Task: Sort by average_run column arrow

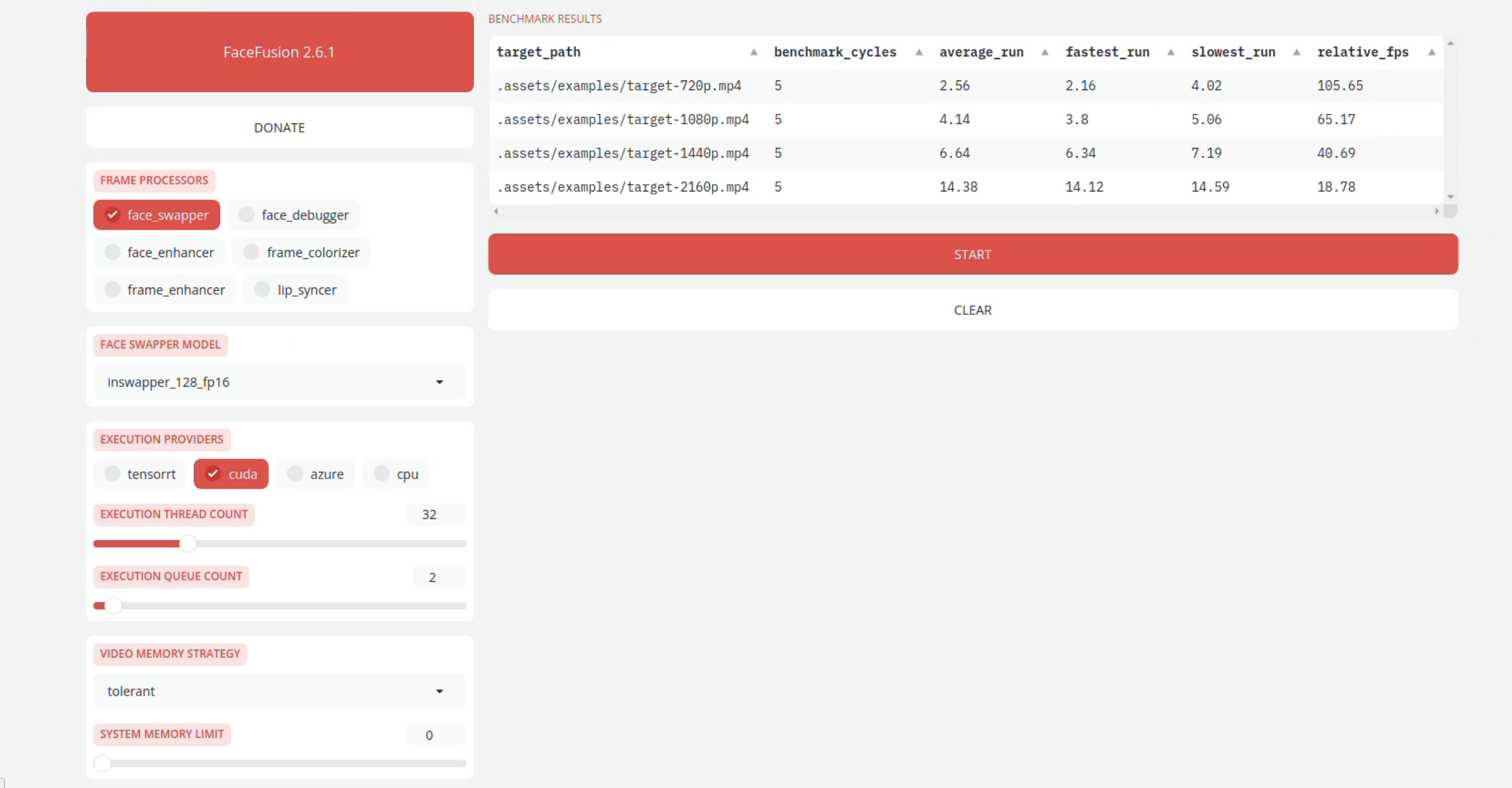Action: click(x=1045, y=52)
